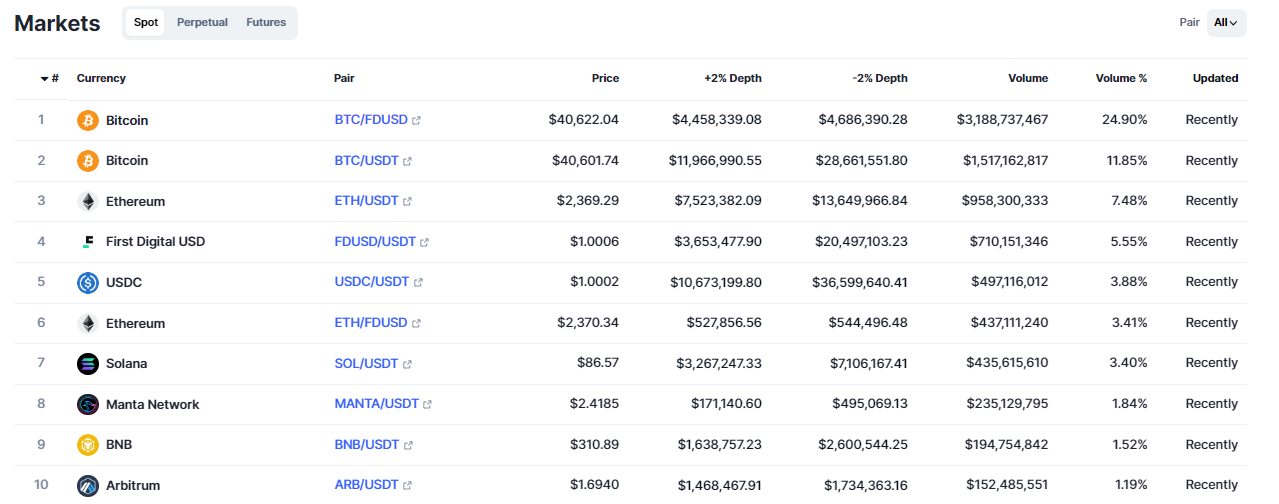Open the BNB currency name

click(119, 445)
